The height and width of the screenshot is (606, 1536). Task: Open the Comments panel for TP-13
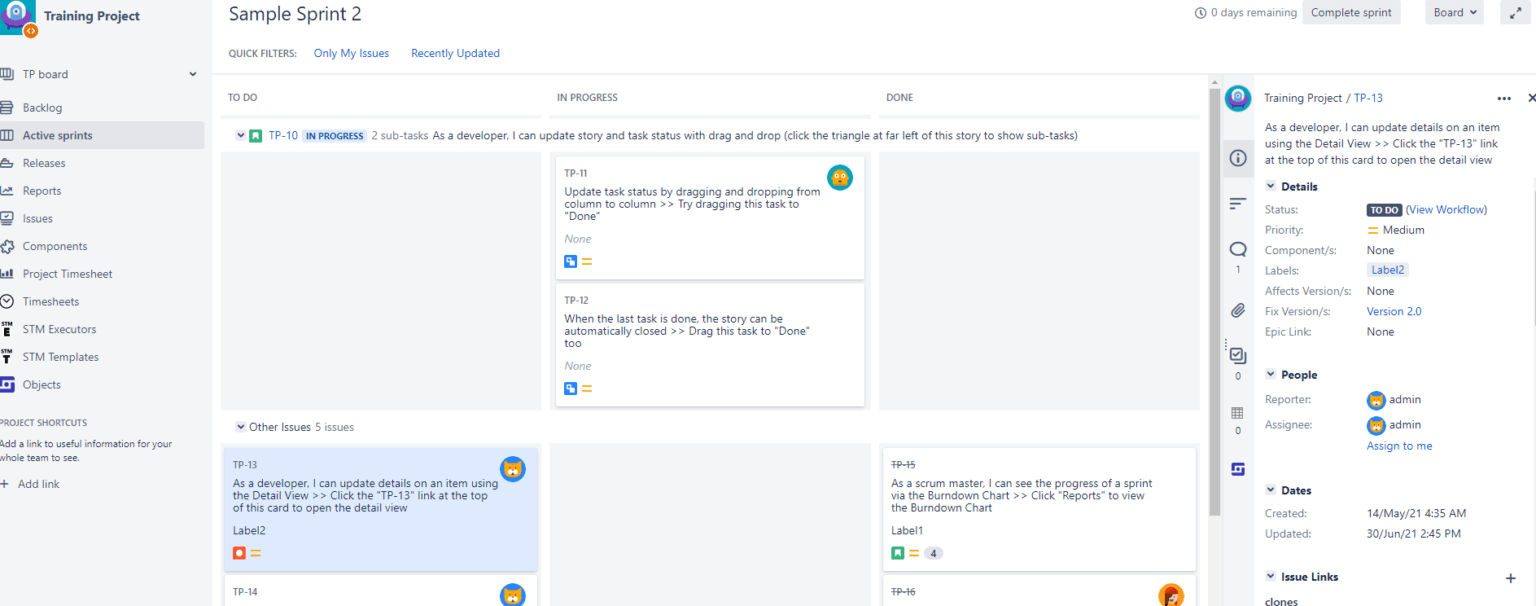(1238, 249)
